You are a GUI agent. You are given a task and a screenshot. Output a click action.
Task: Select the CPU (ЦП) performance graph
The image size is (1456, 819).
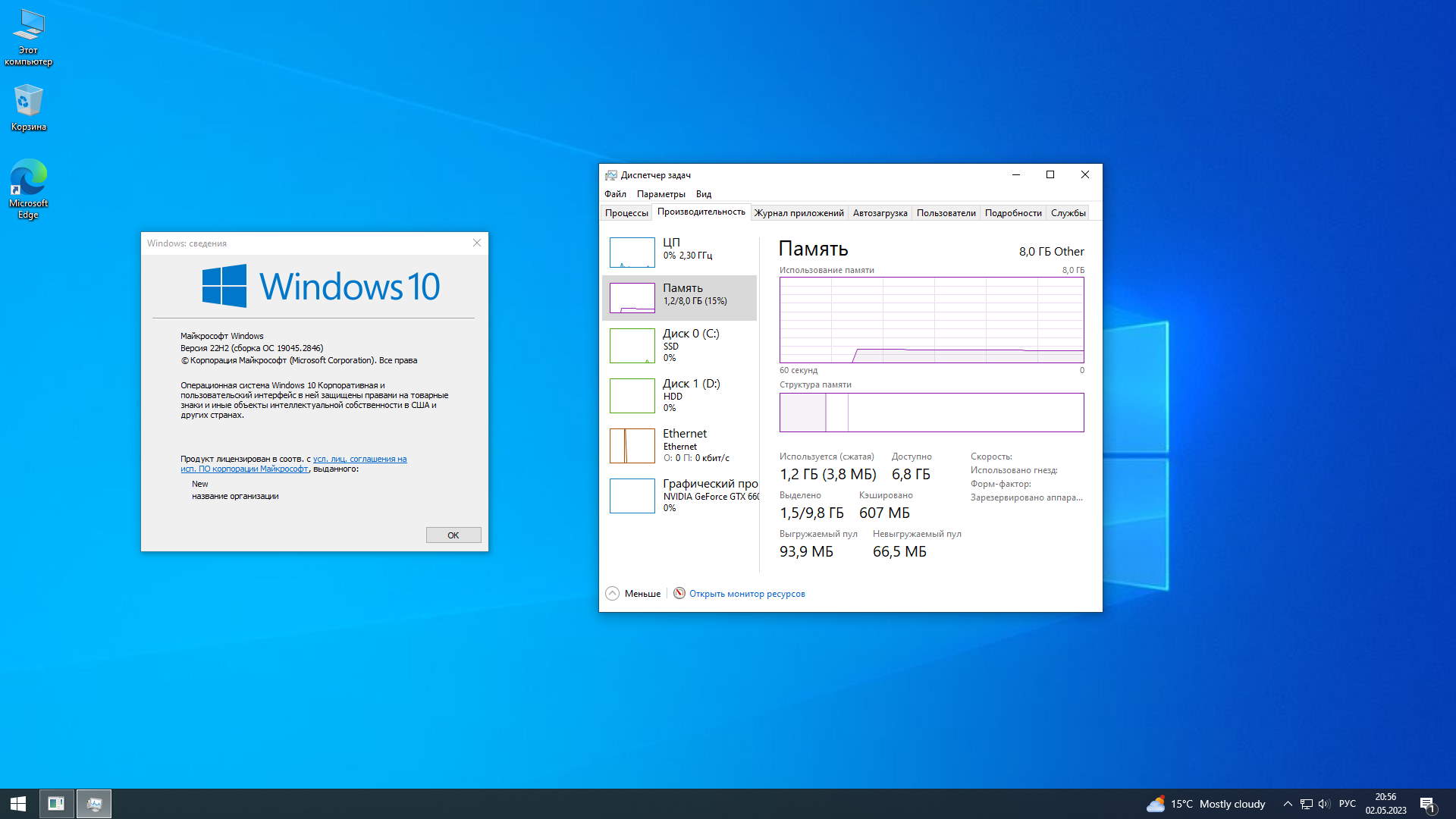pos(632,252)
